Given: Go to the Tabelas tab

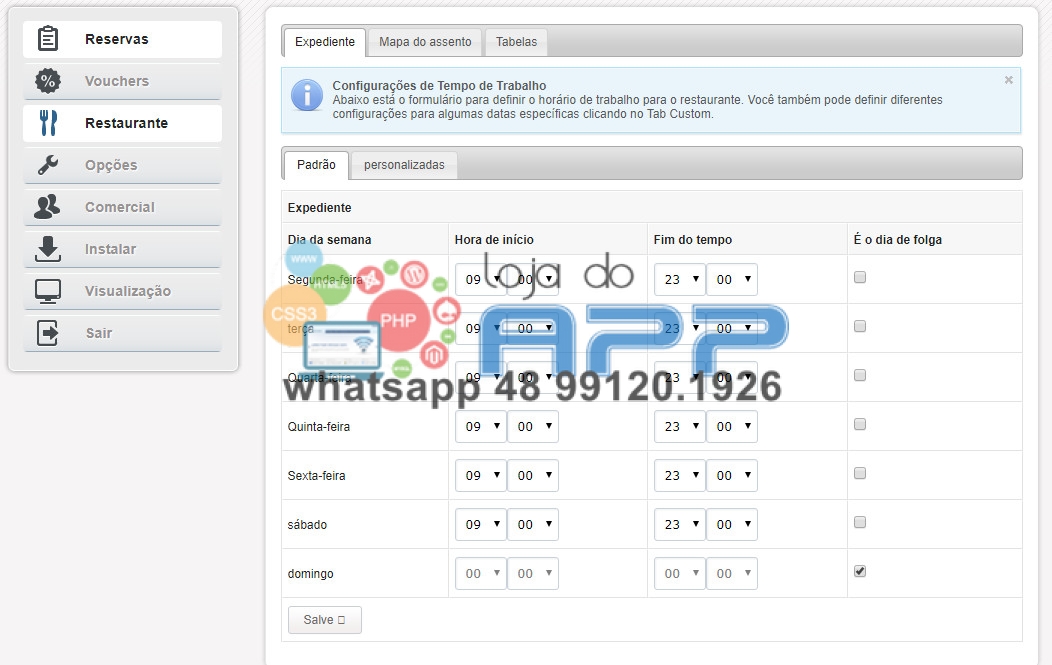Looking at the screenshot, I should [516, 42].
